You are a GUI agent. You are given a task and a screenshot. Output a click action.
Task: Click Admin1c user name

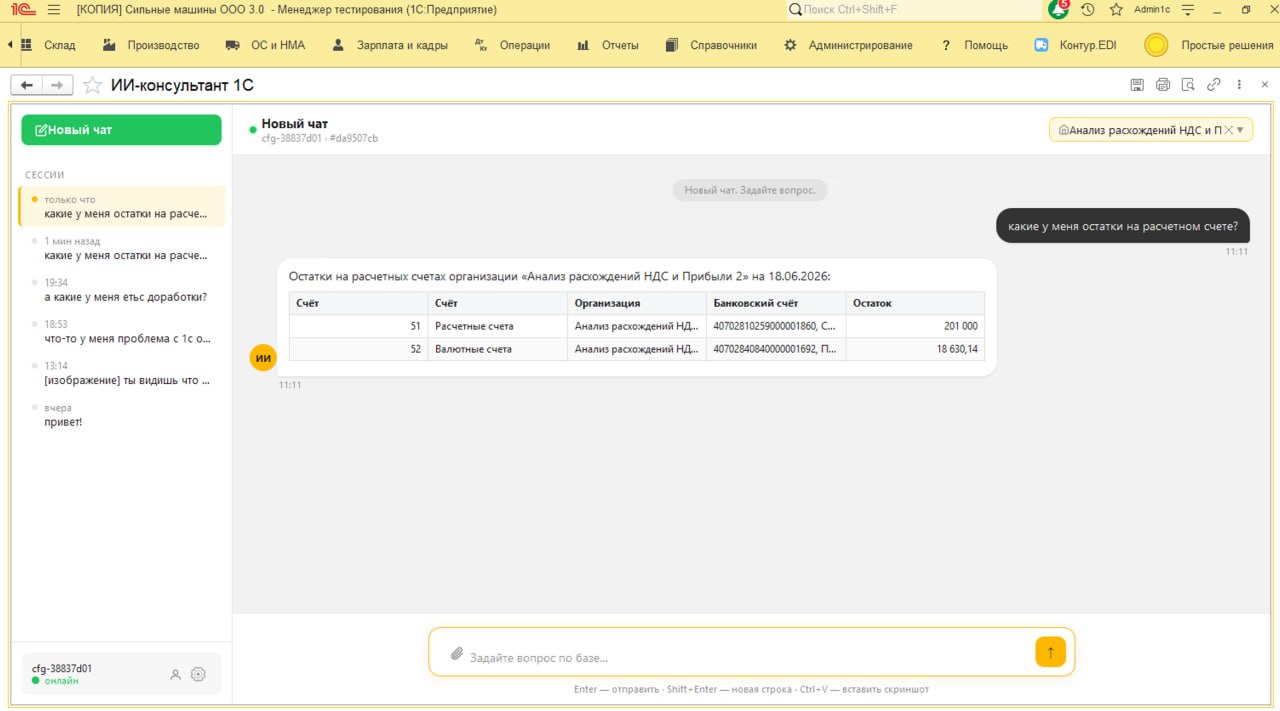coord(1152,10)
